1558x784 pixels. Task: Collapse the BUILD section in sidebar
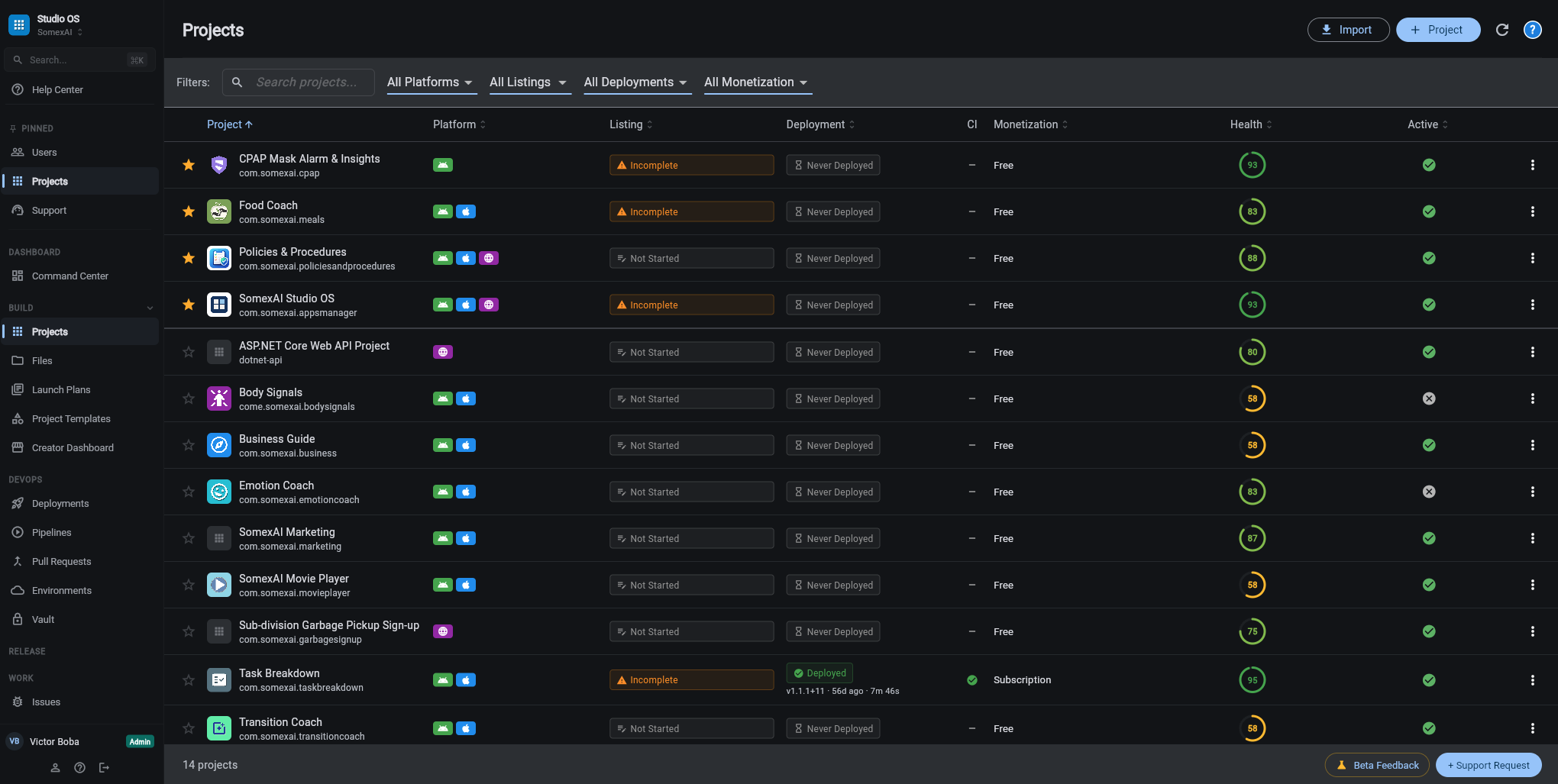point(150,308)
